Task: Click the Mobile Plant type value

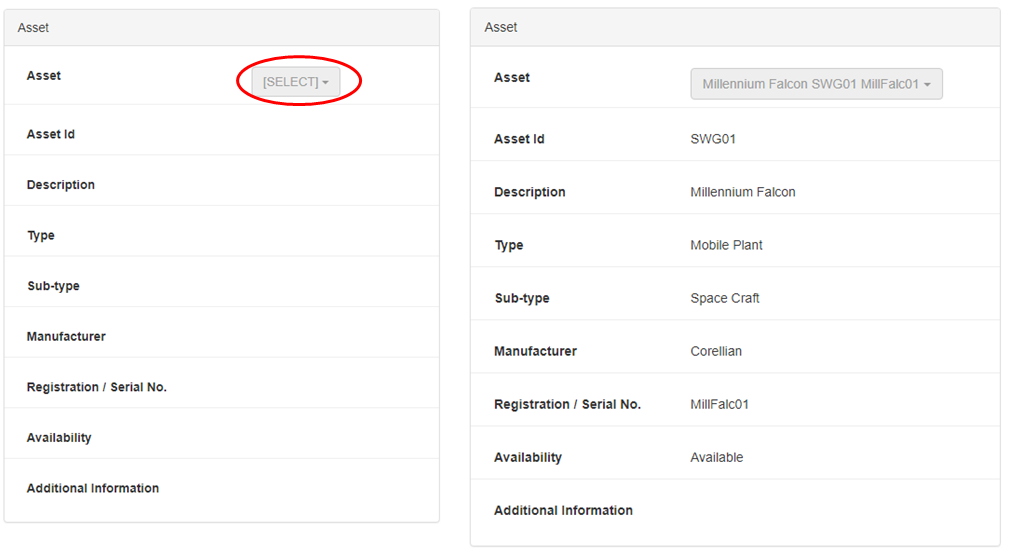Action: pyautogui.click(x=726, y=245)
